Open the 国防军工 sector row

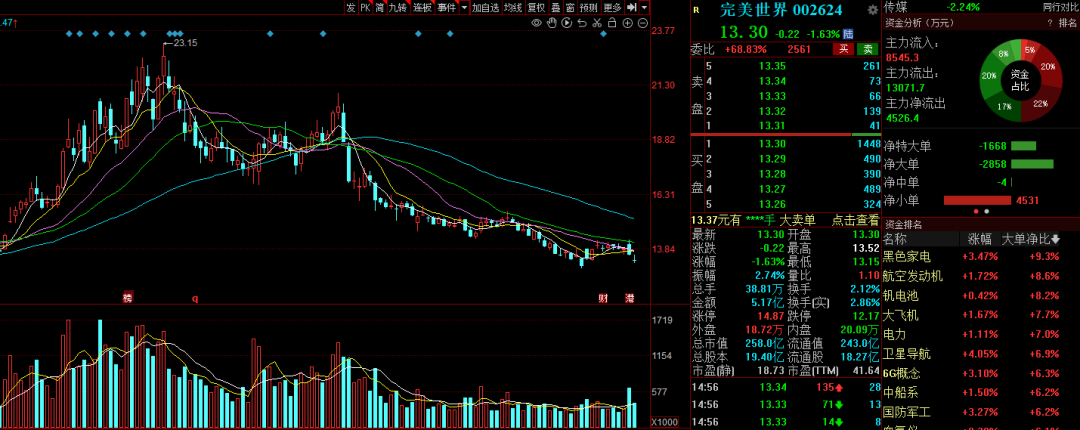click(x=981, y=412)
